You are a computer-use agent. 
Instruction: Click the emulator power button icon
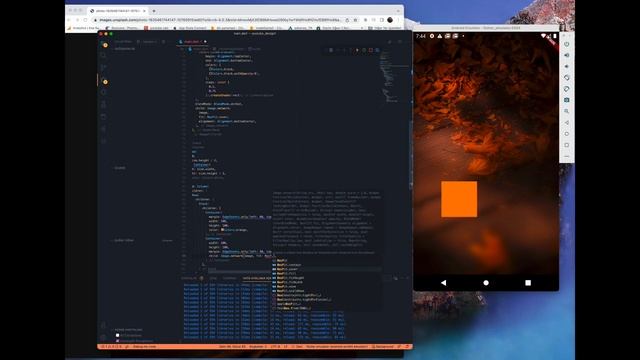pos(567,44)
